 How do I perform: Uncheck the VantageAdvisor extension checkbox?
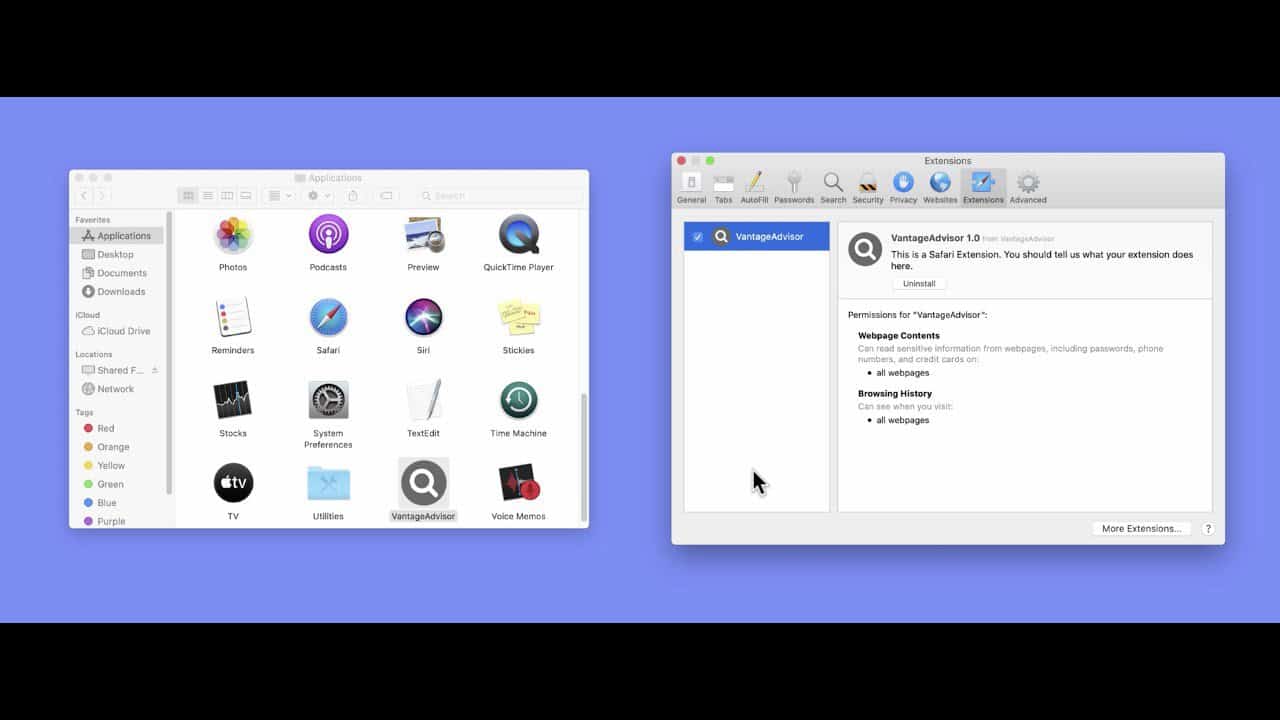(x=698, y=237)
